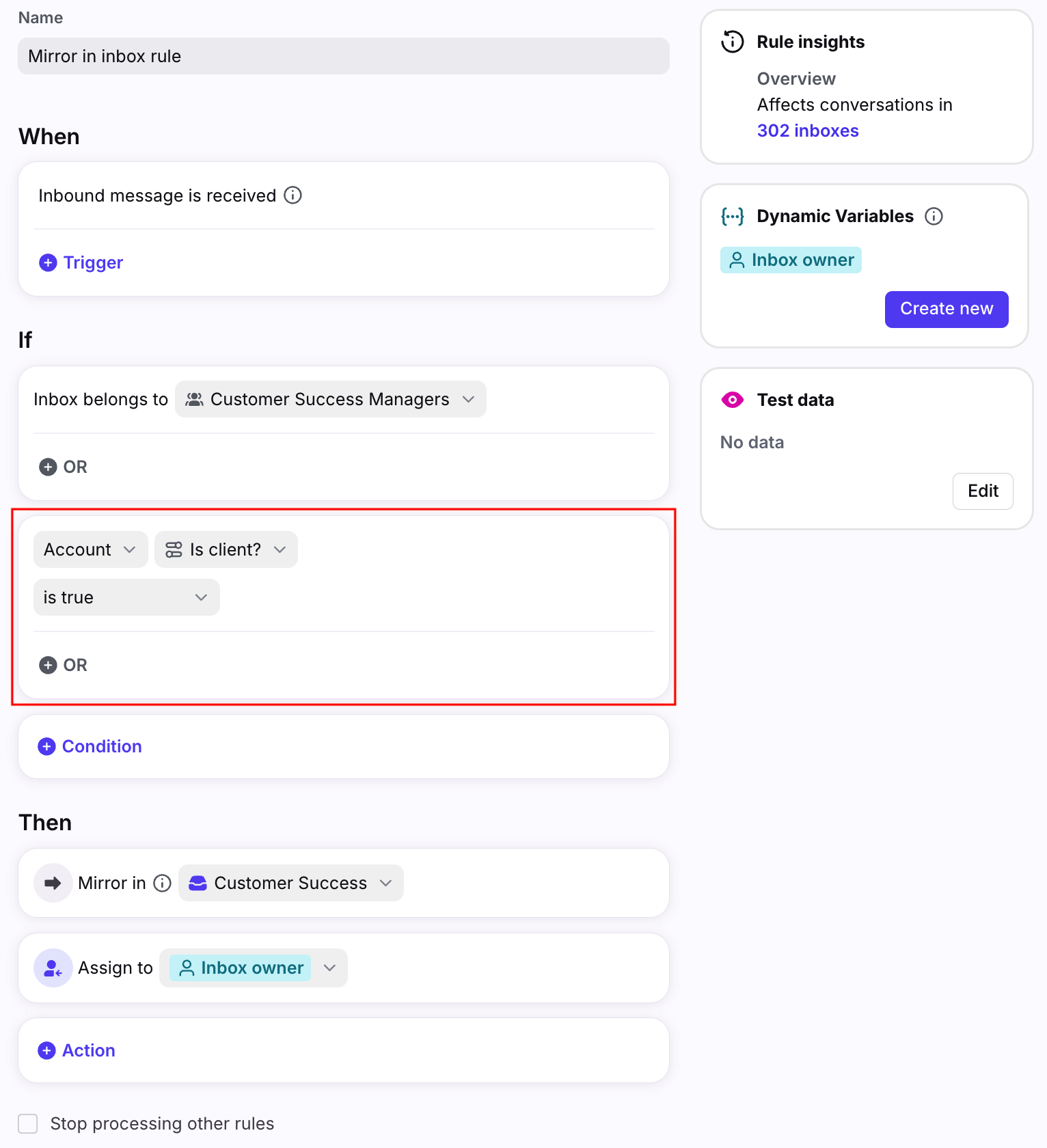
Task: Click the plus icon next to Trigger
Action: pyautogui.click(x=48, y=263)
